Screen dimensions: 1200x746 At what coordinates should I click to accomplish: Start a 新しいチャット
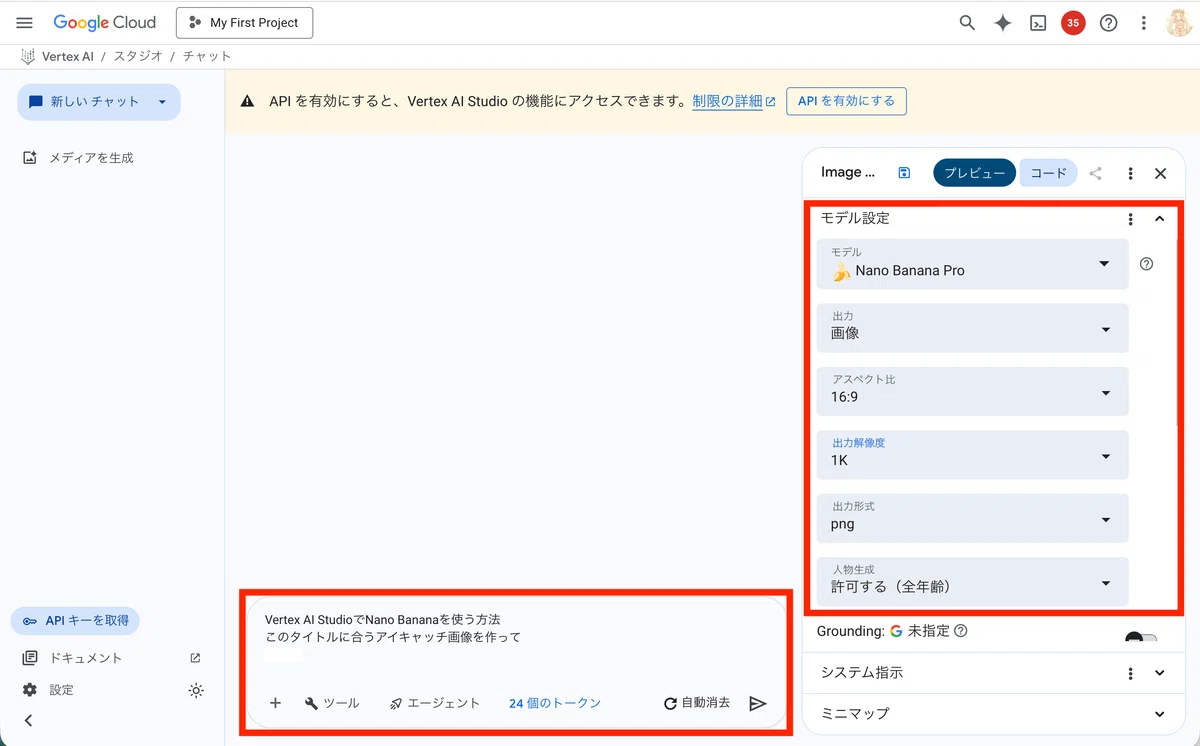85,102
